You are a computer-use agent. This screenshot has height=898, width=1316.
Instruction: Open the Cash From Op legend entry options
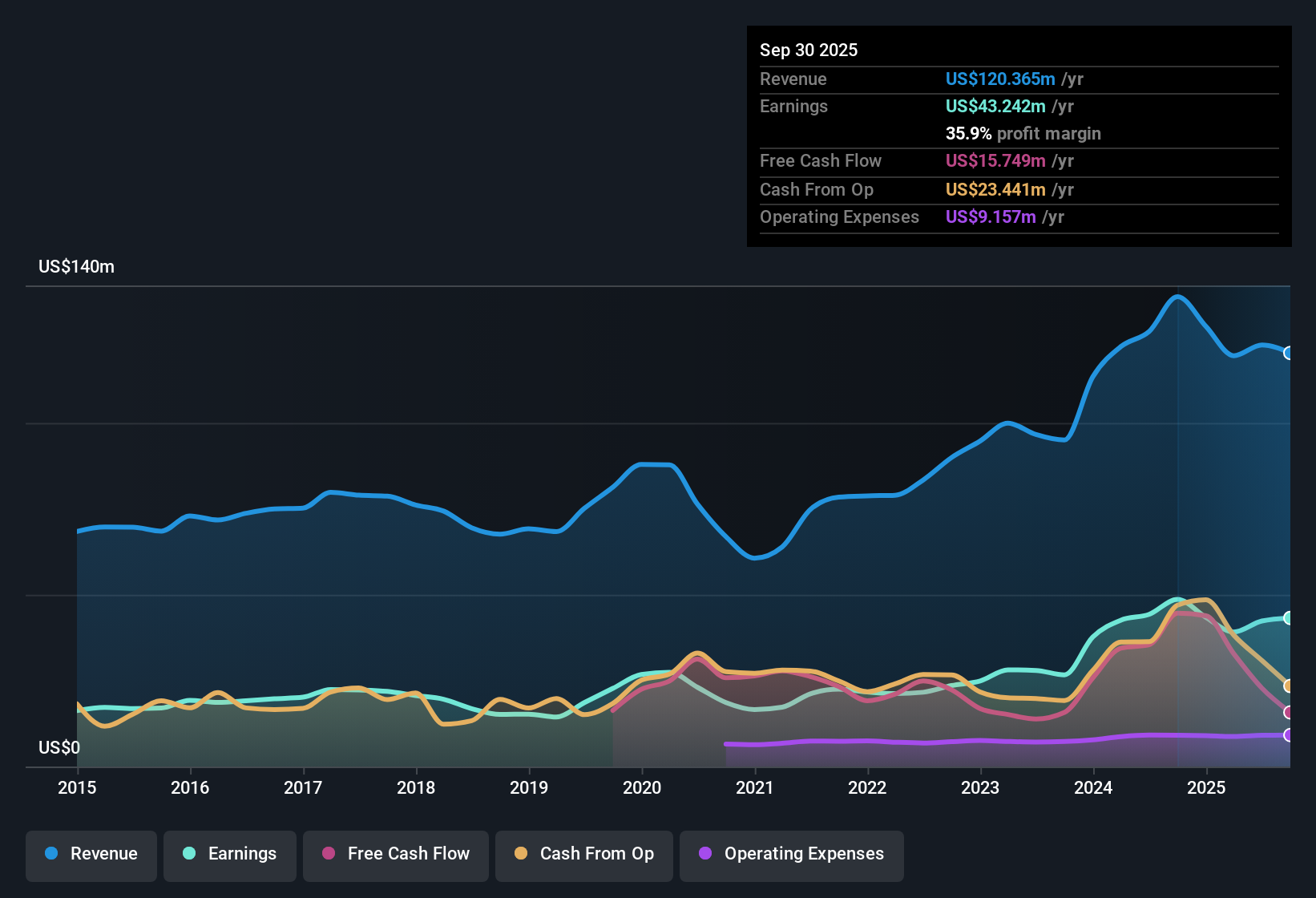click(583, 854)
